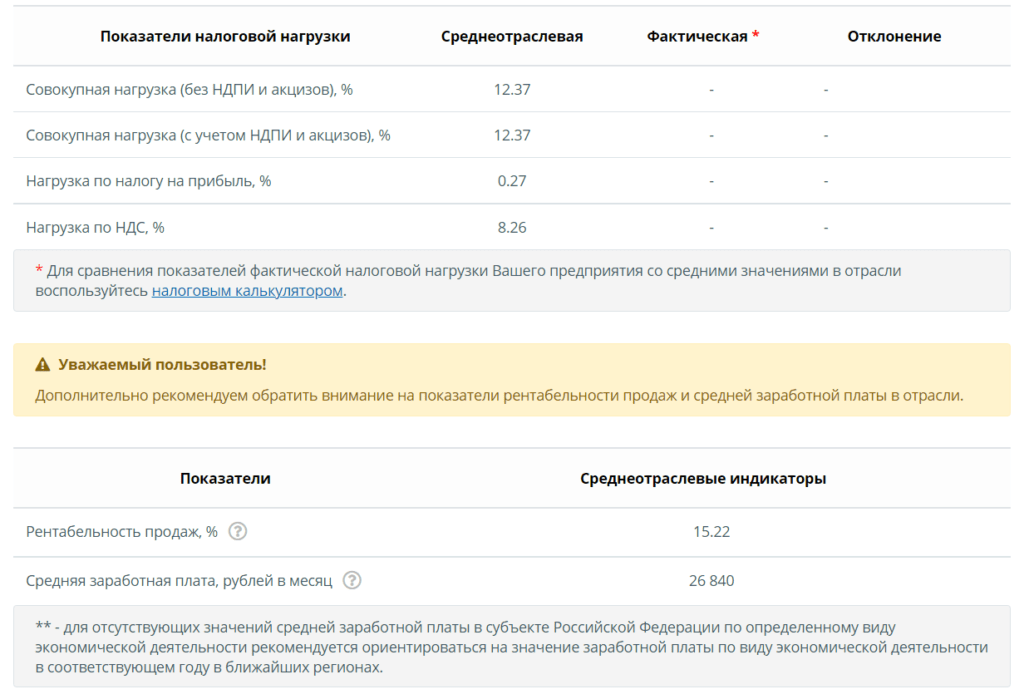Viewport: 1024px width, 694px height.
Task: Click the Среднеотраслевые индикаторы header
Action: pos(703,479)
